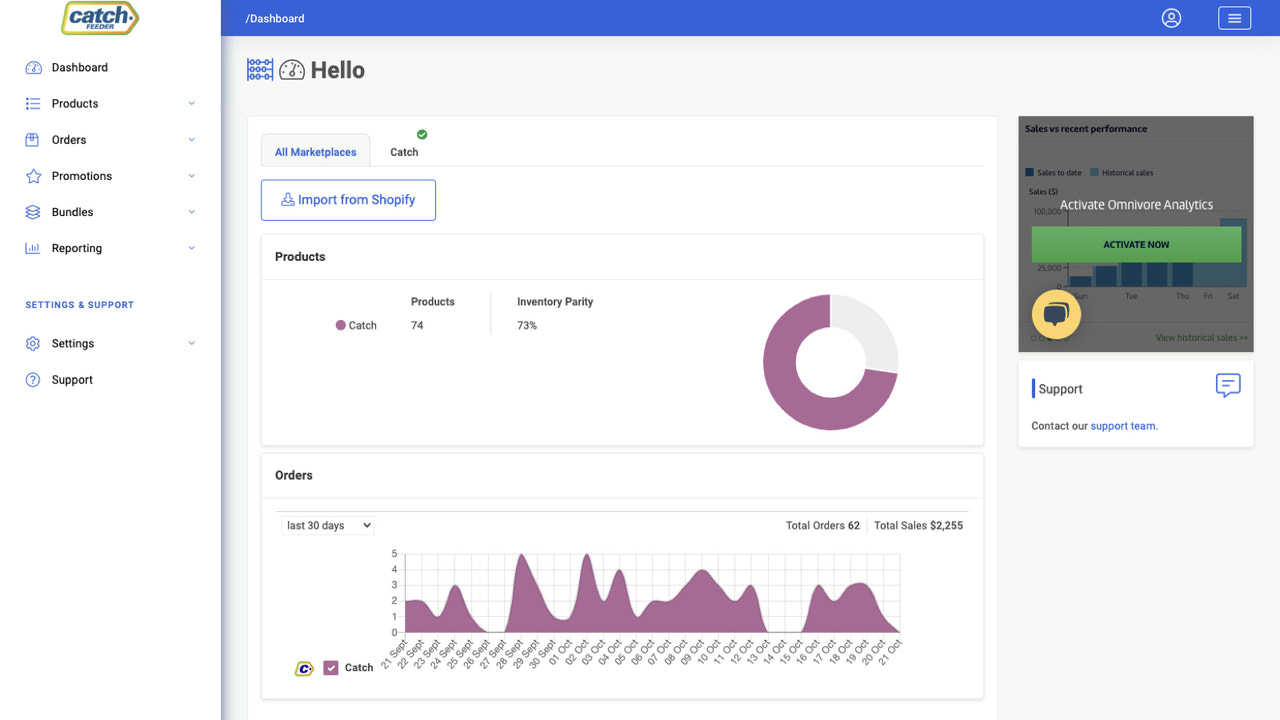Open the last 30 days dropdown
Screen dimensions: 1280x720
327,524
